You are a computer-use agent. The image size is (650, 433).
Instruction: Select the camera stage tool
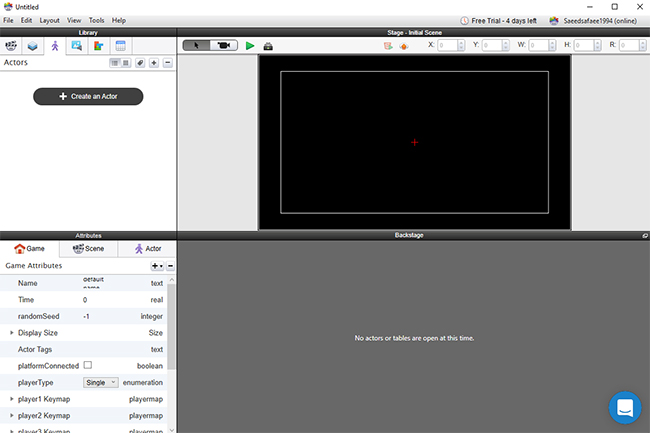coord(224,45)
